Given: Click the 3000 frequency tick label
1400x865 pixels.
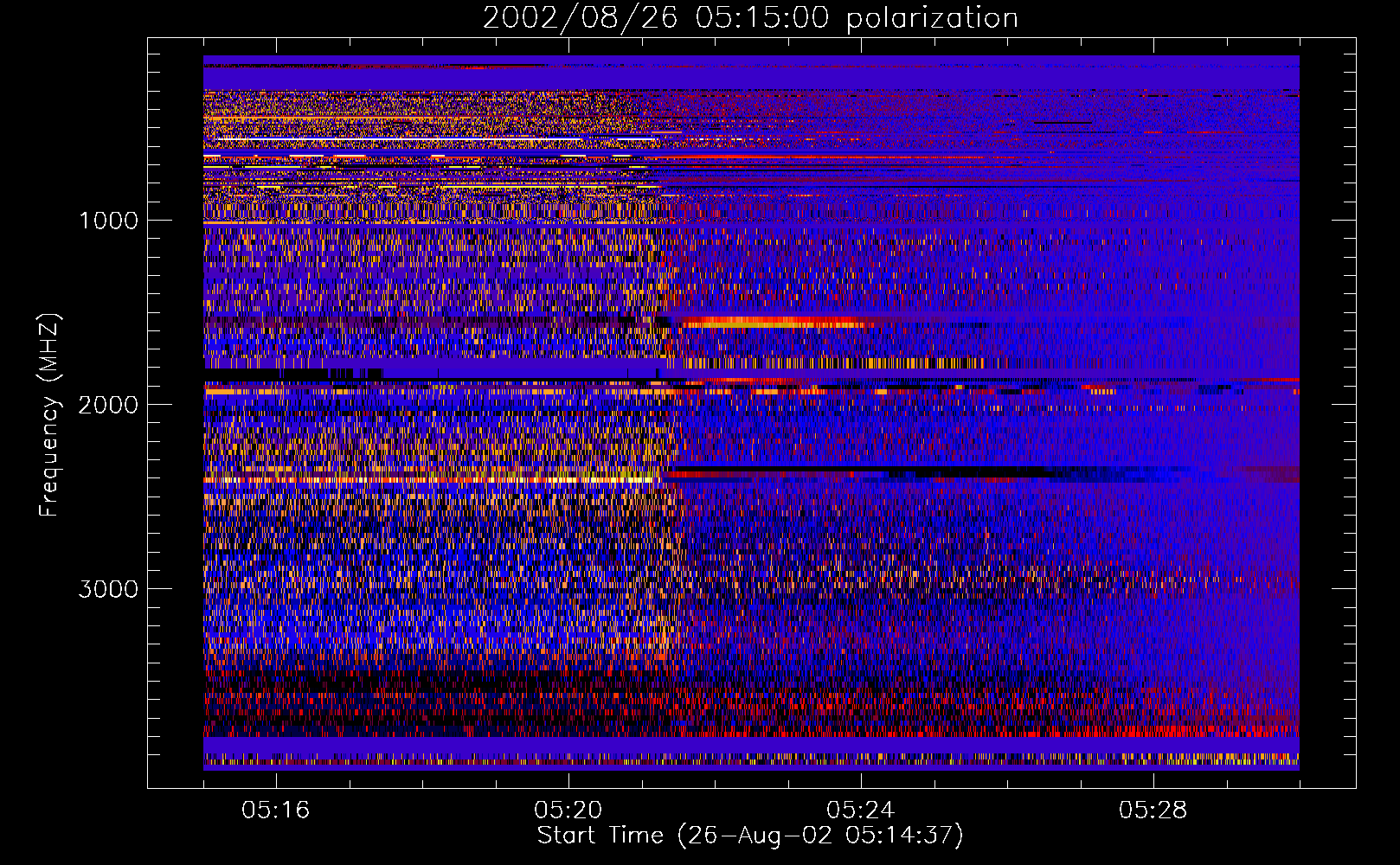Looking at the screenshot, I should (108, 589).
